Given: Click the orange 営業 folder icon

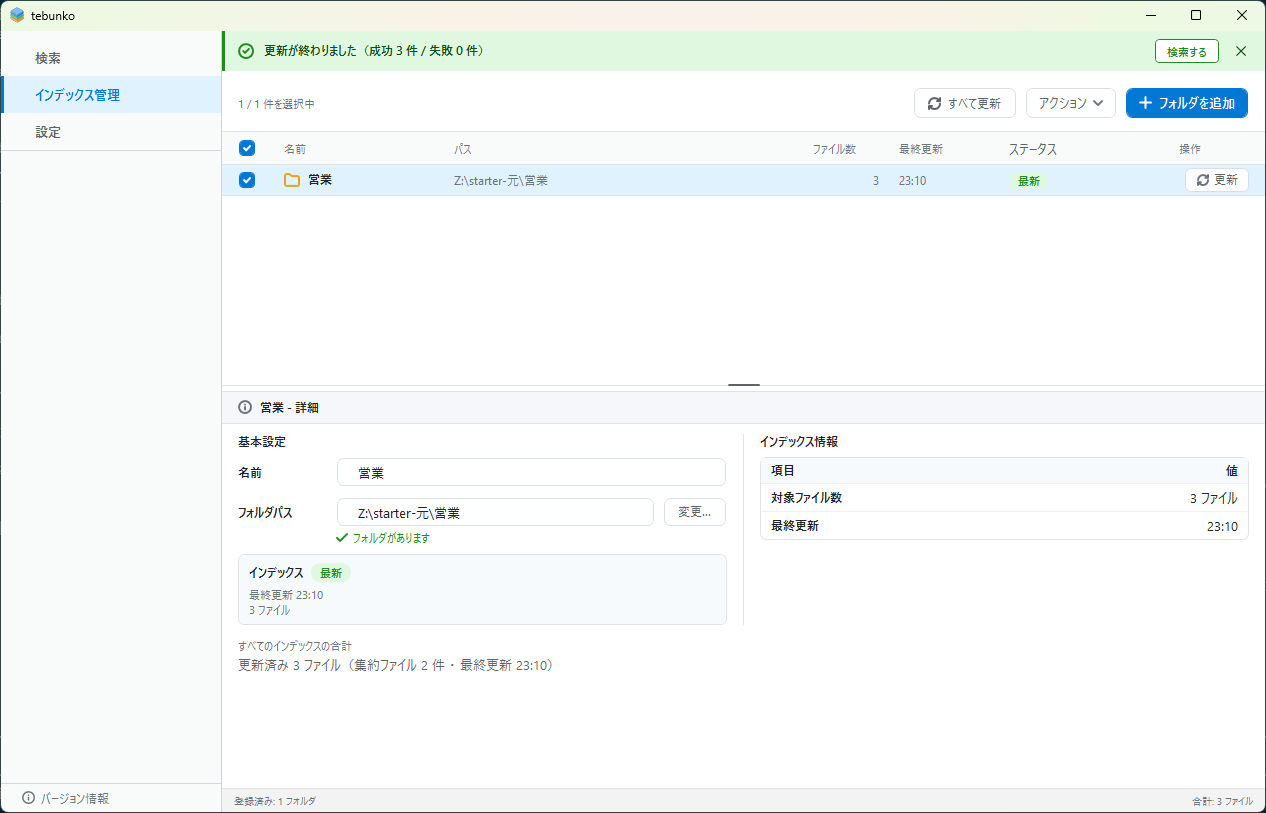Looking at the screenshot, I should click(292, 180).
